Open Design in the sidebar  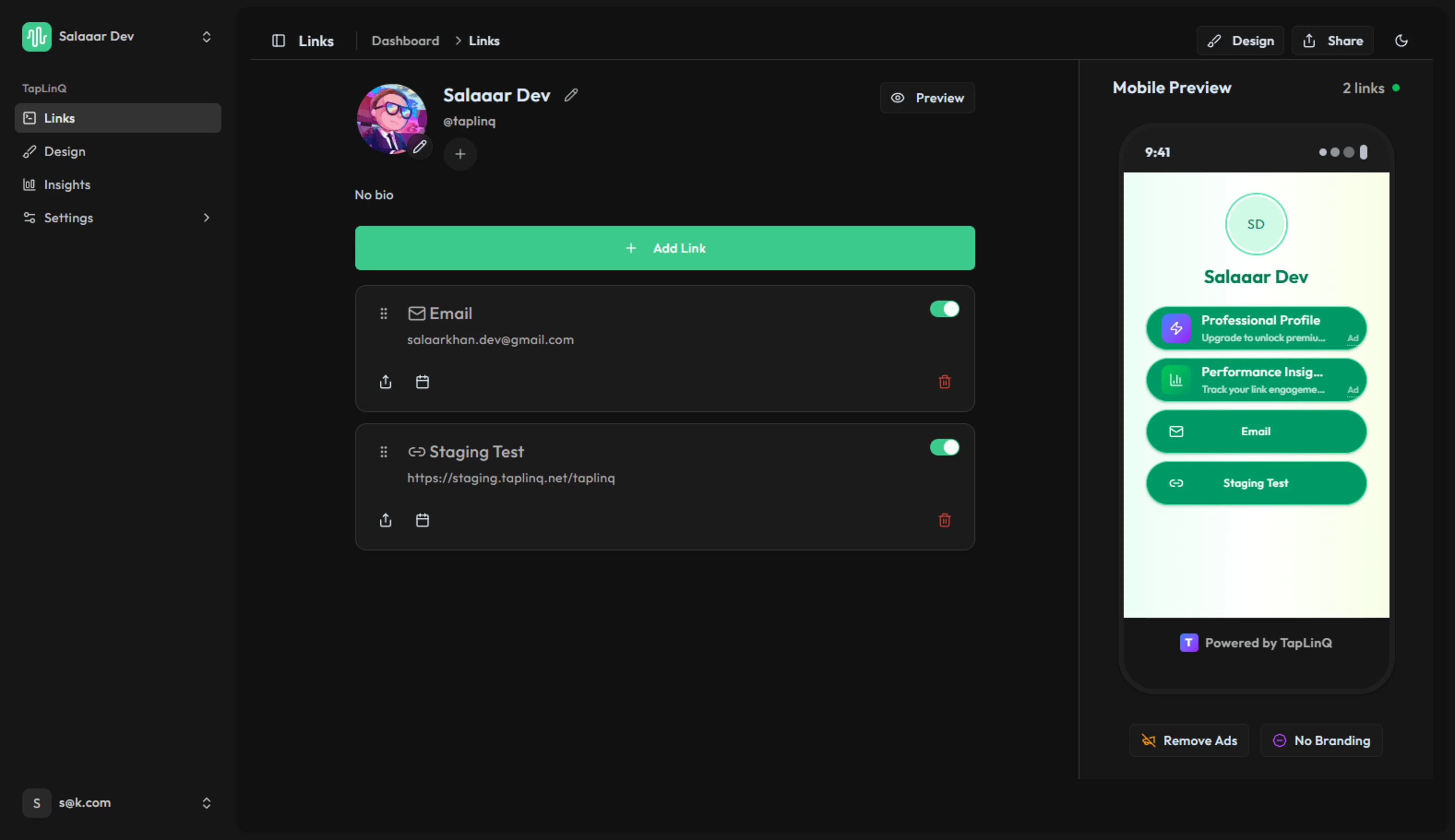pyautogui.click(x=65, y=151)
